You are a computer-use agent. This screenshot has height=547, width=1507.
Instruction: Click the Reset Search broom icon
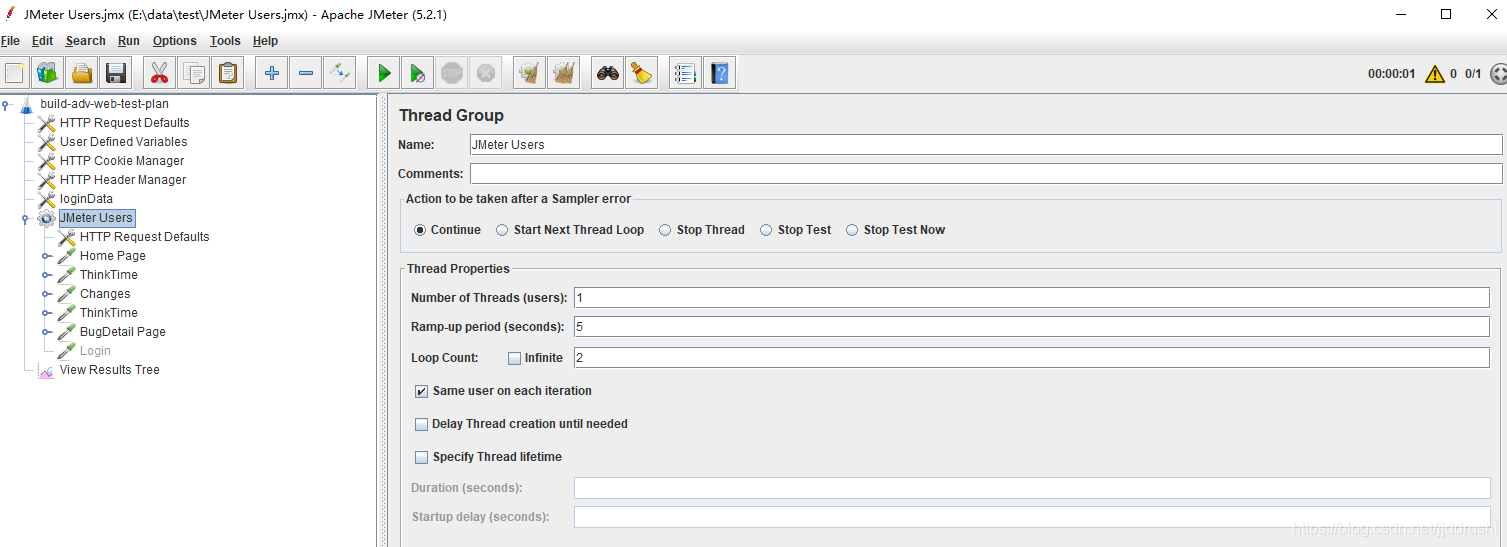[x=641, y=73]
